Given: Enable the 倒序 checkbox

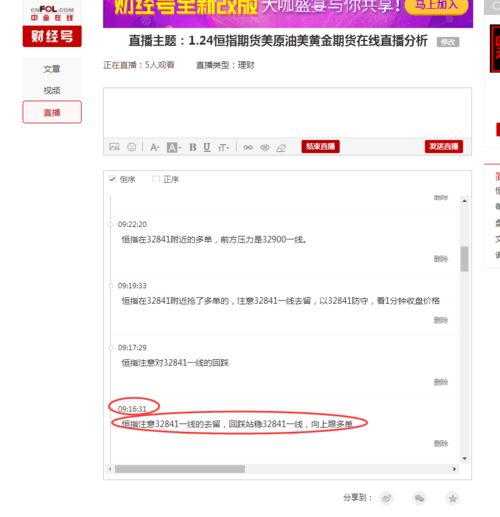Looking at the screenshot, I should [113, 179].
